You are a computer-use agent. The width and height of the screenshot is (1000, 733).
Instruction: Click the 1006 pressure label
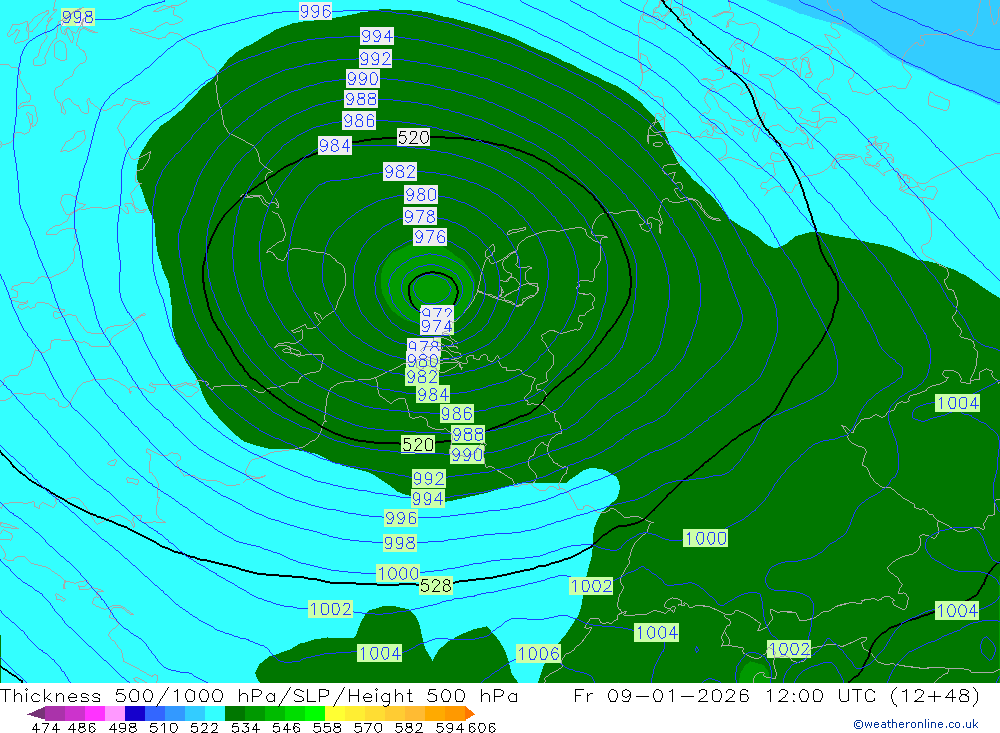click(x=538, y=653)
